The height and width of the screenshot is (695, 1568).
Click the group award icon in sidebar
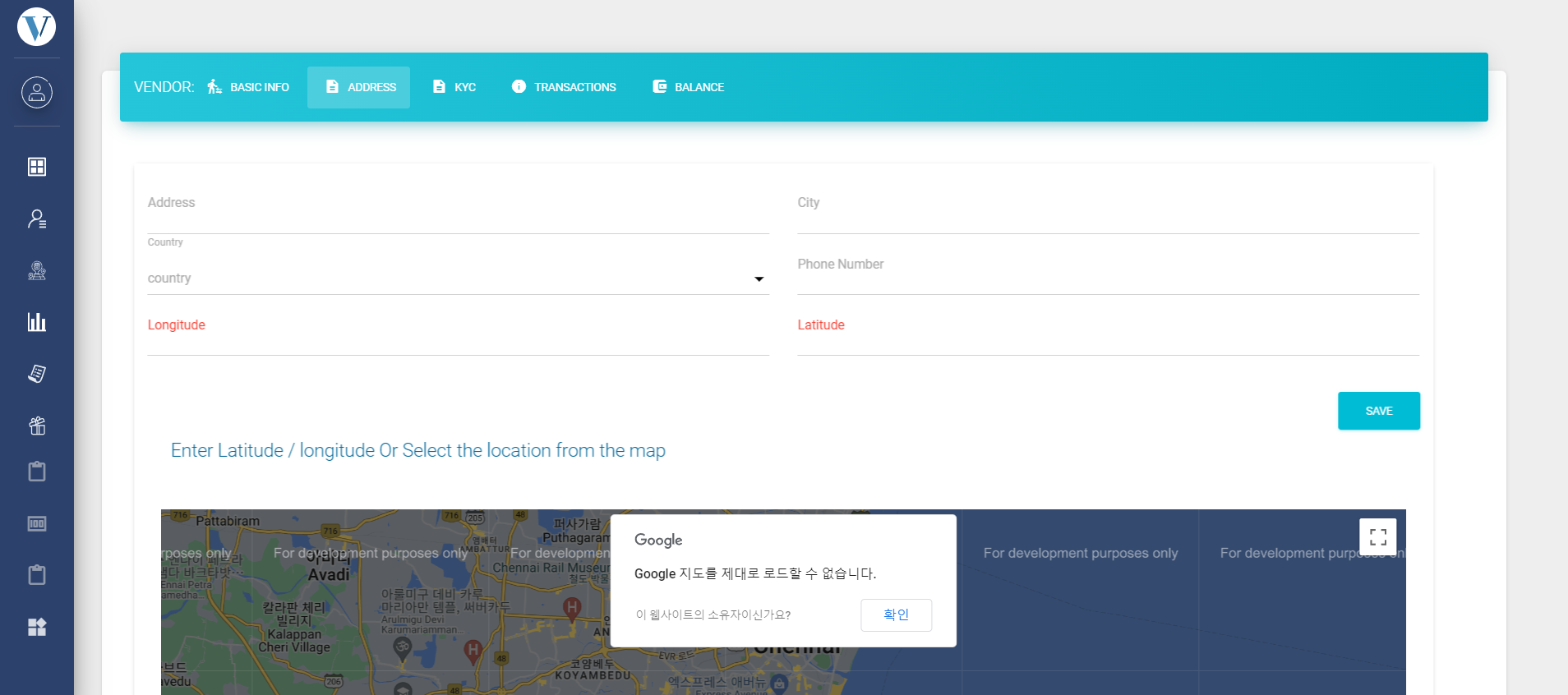(36, 270)
